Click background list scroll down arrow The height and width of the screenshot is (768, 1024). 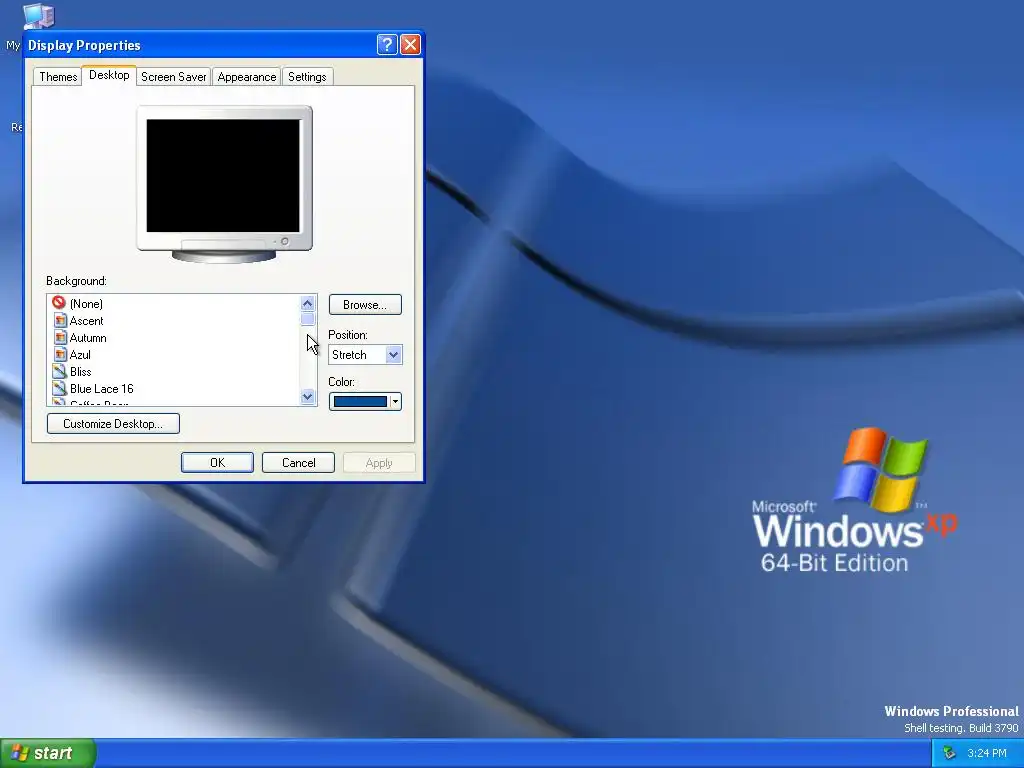coord(308,396)
